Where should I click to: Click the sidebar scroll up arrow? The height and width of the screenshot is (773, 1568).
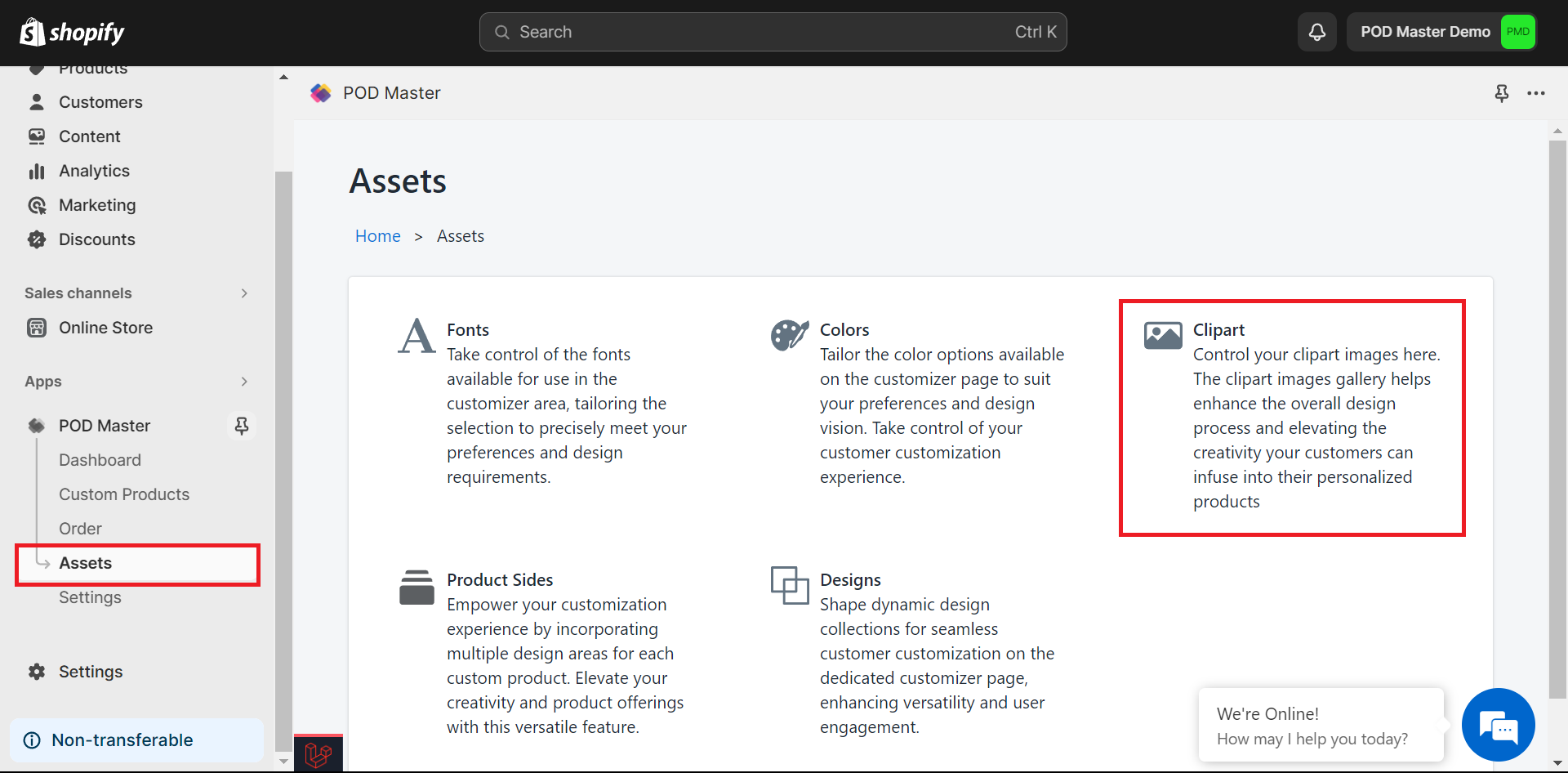pos(283,77)
